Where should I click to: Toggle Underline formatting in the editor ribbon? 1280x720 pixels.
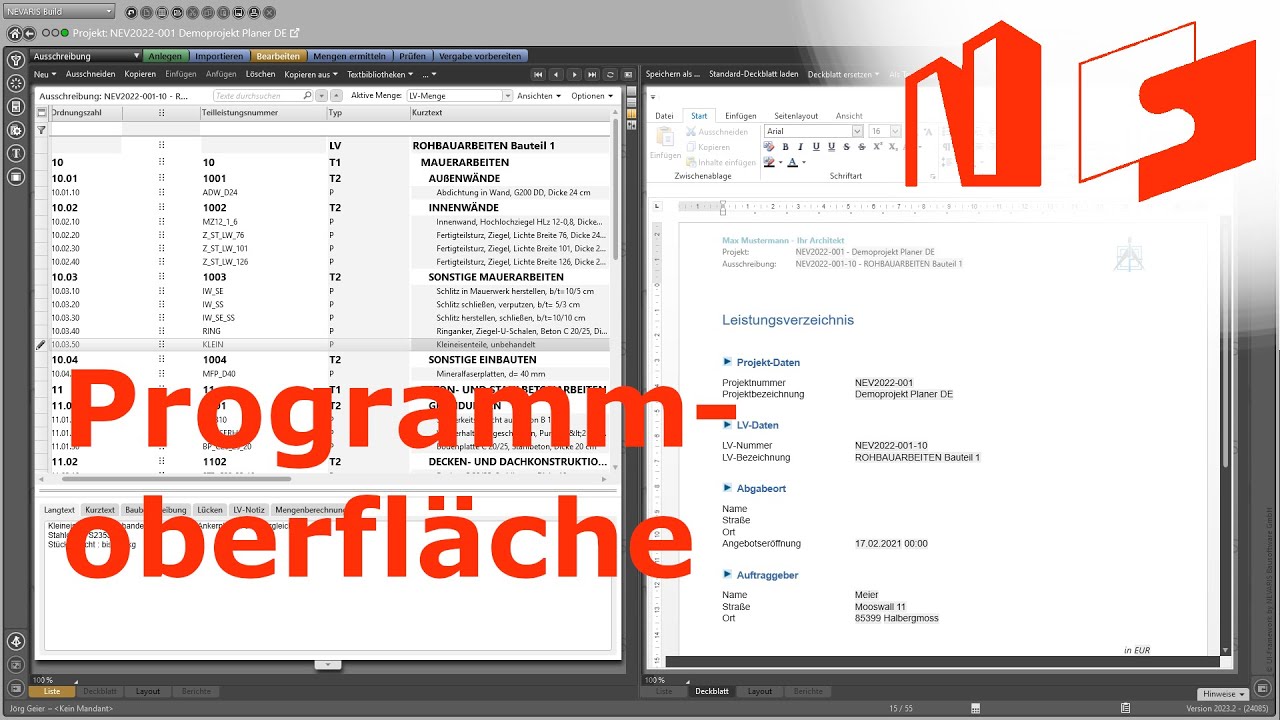tap(816, 147)
